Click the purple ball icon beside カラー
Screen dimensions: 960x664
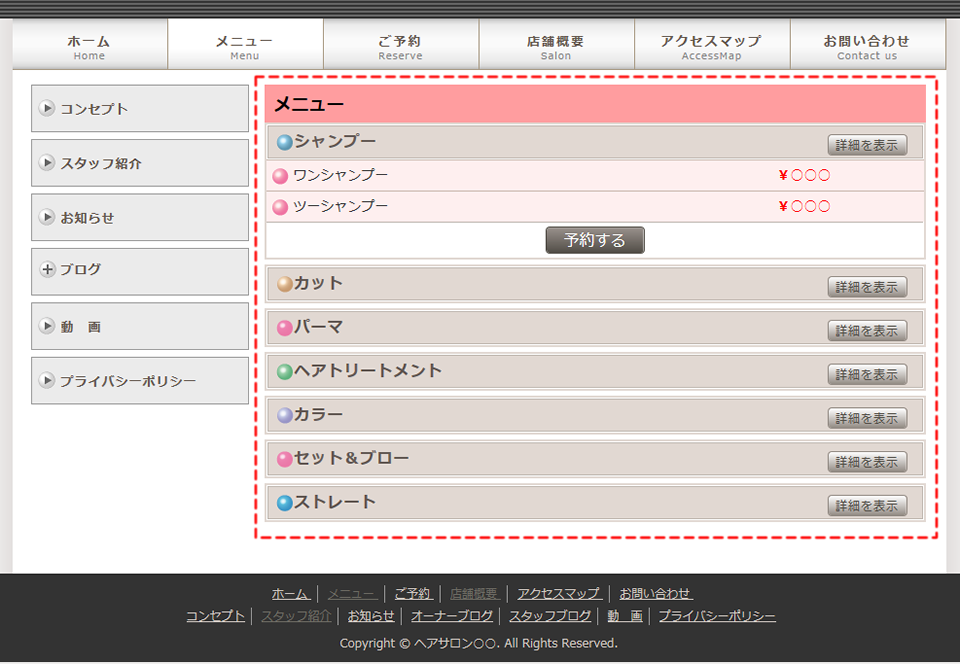tap(285, 416)
